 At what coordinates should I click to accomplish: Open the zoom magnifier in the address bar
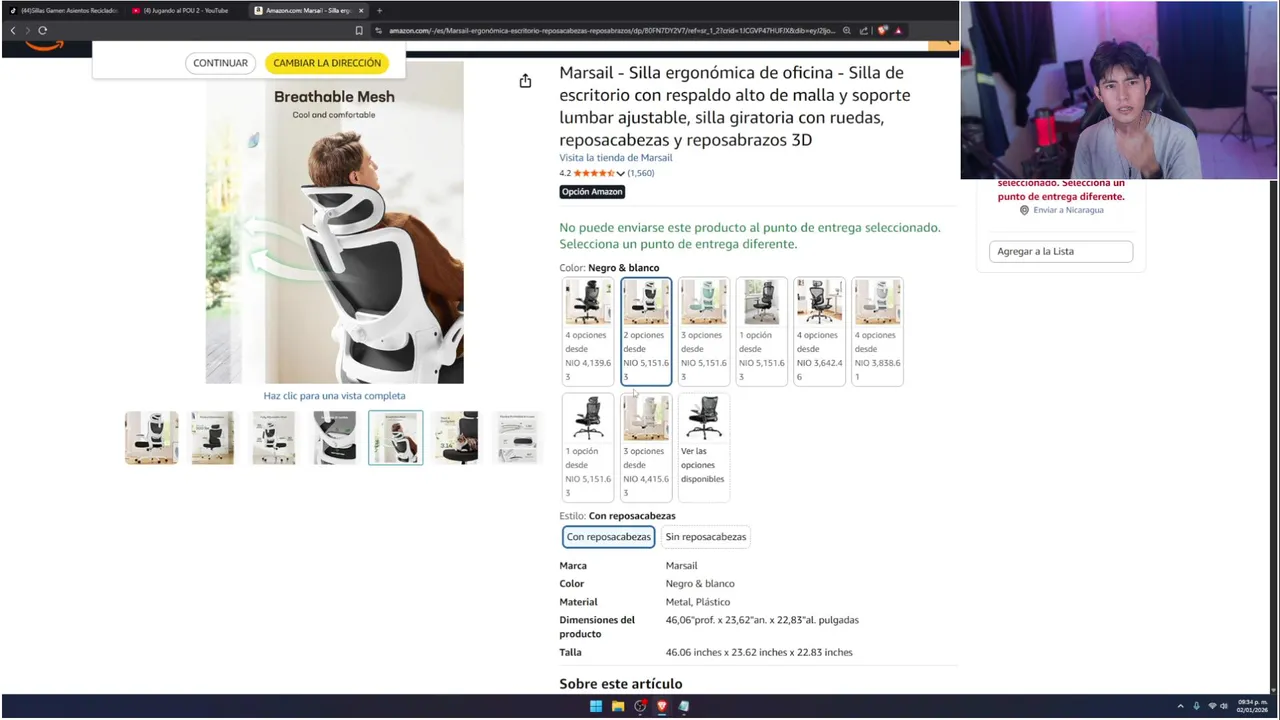[x=847, y=30]
